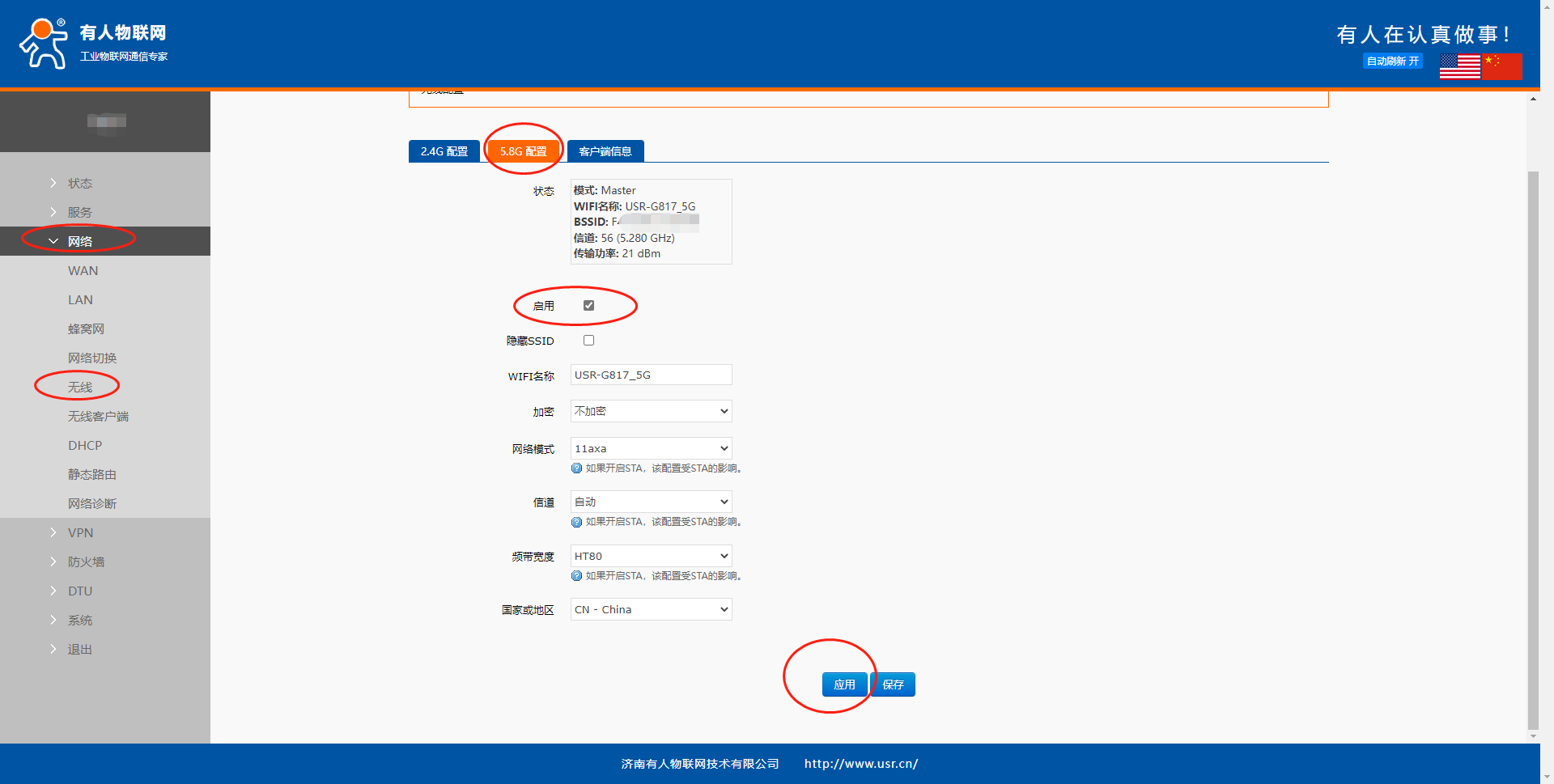This screenshot has height=784, width=1554.
Task: Open the 网络模式 dropdown showing 11axa
Action: coord(651,448)
